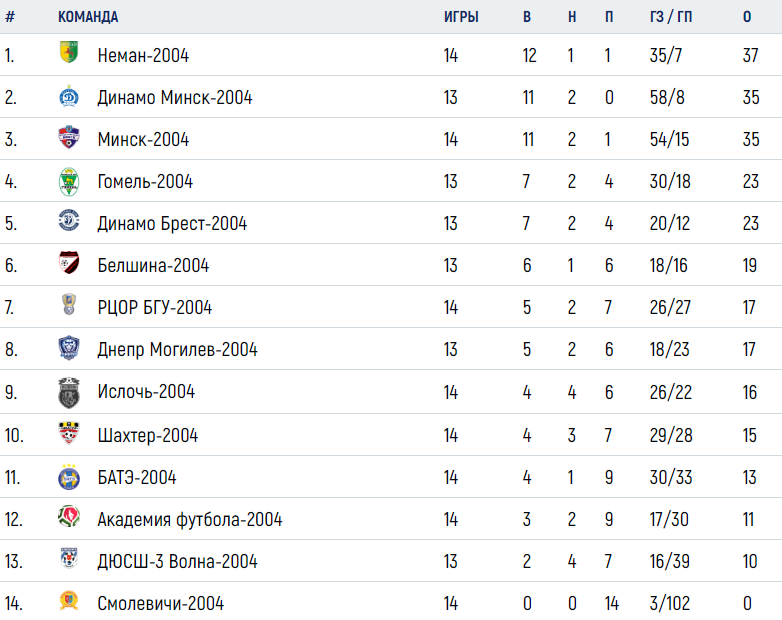Click the Неман-2004 team name
This screenshot has width=782, height=620.
point(143,55)
